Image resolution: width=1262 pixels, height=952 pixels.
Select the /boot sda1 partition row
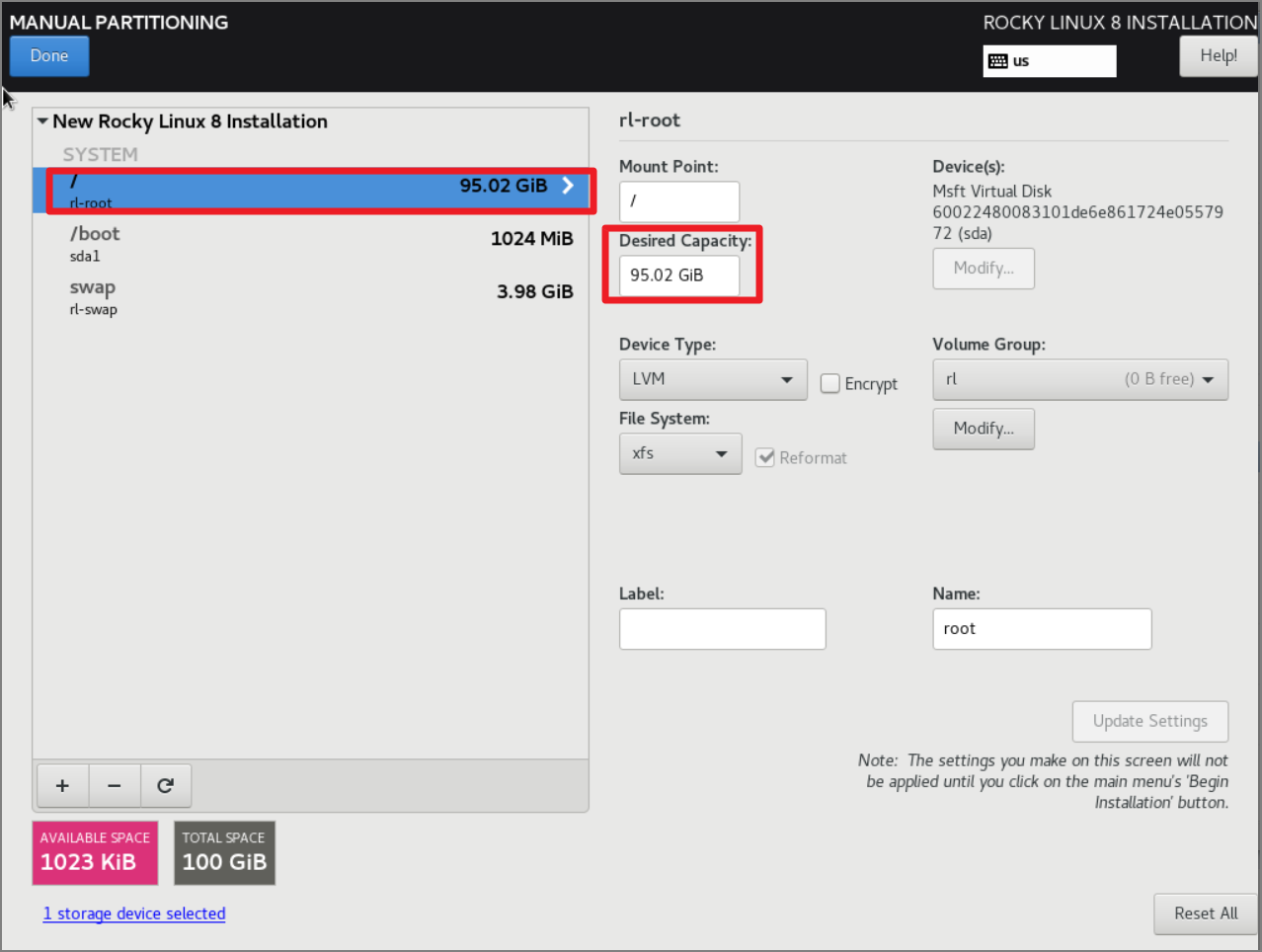pyautogui.click(x=311, y=244)
